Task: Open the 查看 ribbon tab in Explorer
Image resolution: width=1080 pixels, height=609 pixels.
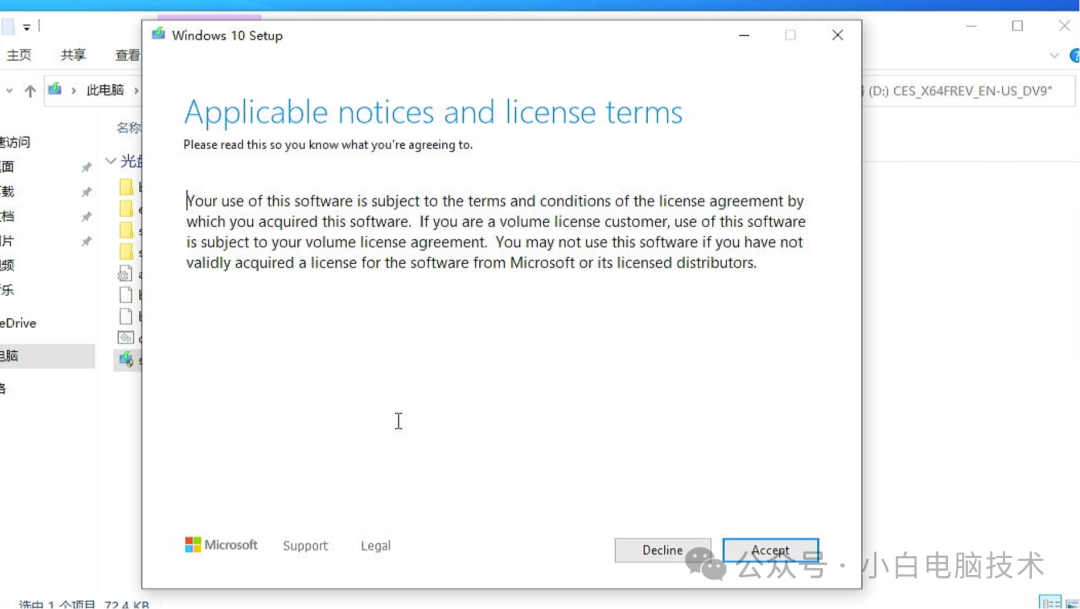Action: [x=127, y=55]
